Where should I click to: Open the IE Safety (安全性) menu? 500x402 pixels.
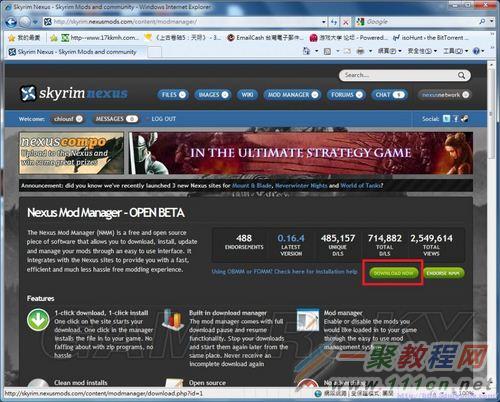click(x=422, y=51)
